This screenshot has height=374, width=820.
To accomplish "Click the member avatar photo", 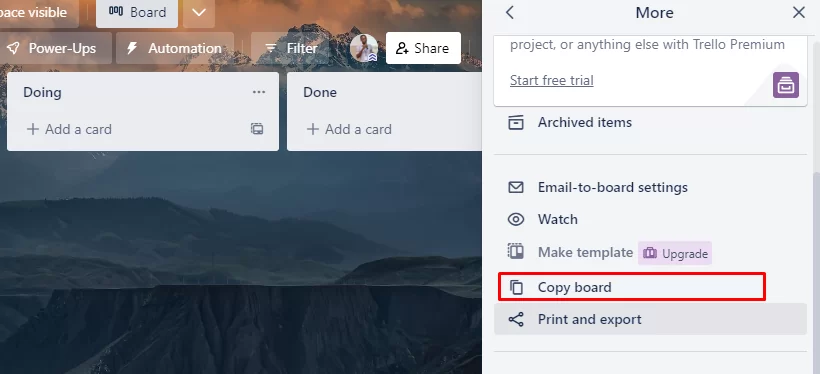I will click(x=364, y=48).
